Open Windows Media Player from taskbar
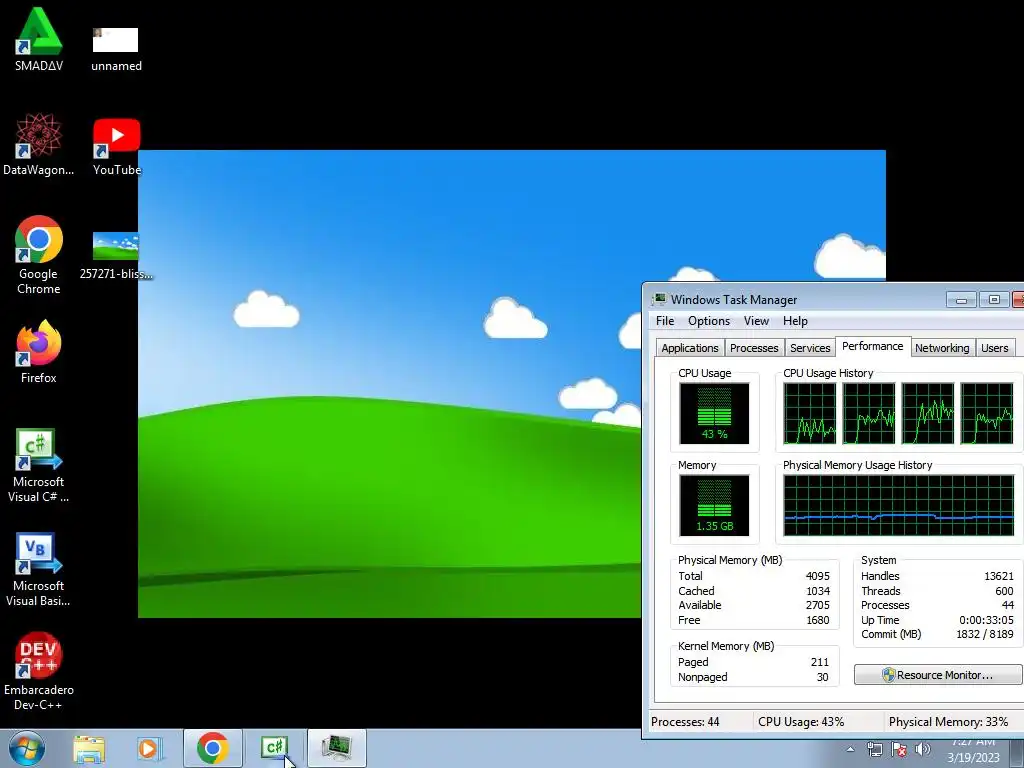Viewport: 1024px width, 768px height. (x=150, y=748)
